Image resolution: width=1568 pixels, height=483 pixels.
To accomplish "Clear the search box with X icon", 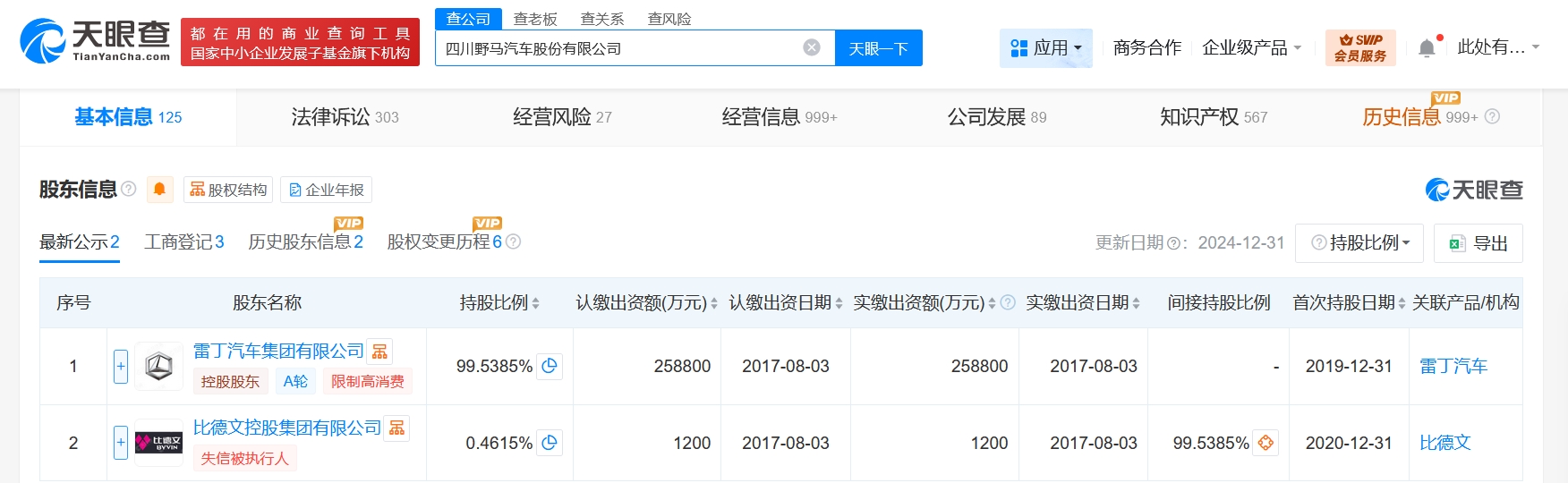I will 812,48.
